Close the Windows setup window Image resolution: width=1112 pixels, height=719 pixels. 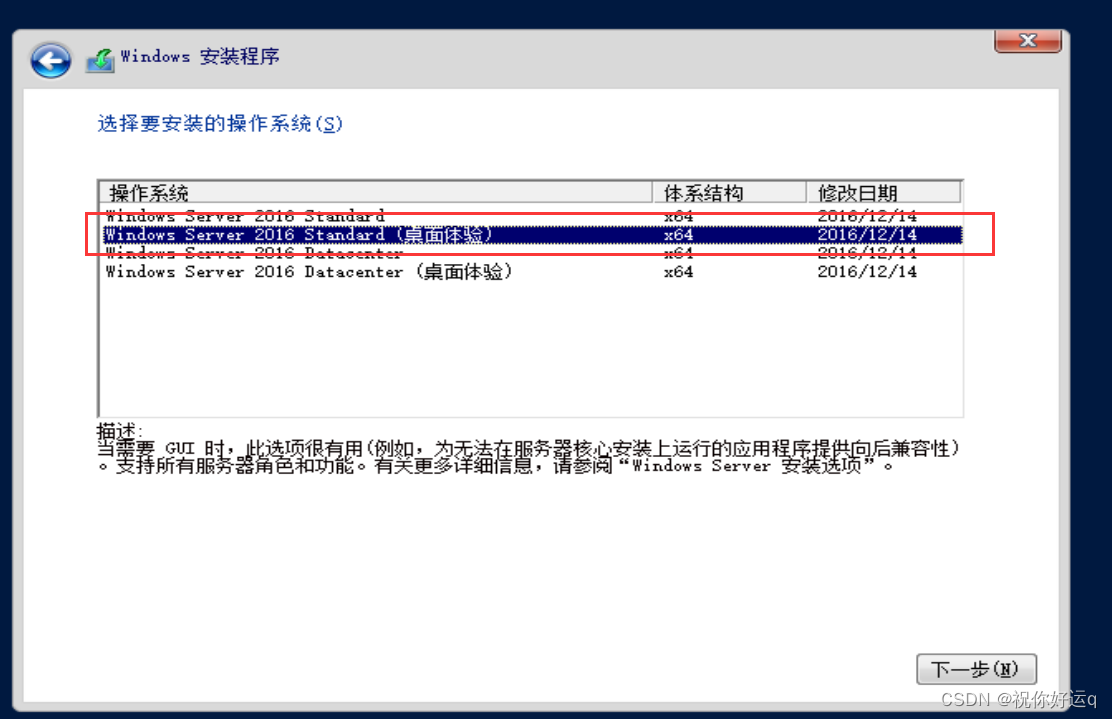click(x=1028, y=40)
